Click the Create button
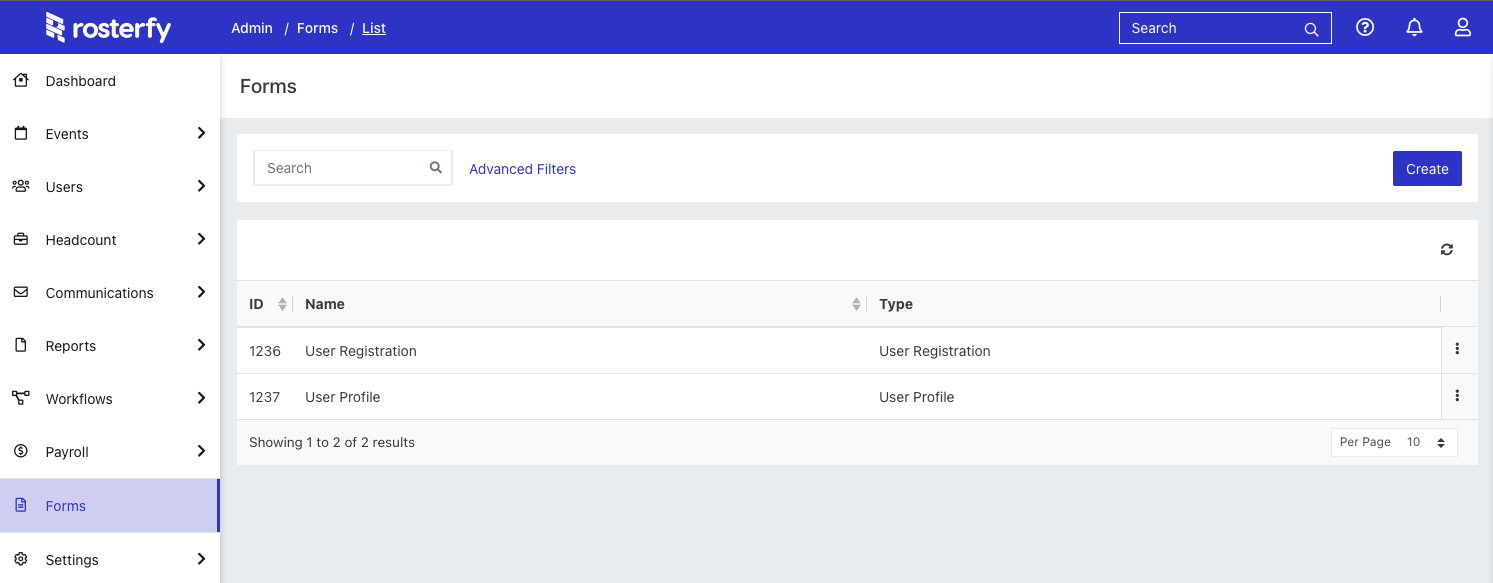Viewport: 1493px width, 583px height. (1427, 168)
